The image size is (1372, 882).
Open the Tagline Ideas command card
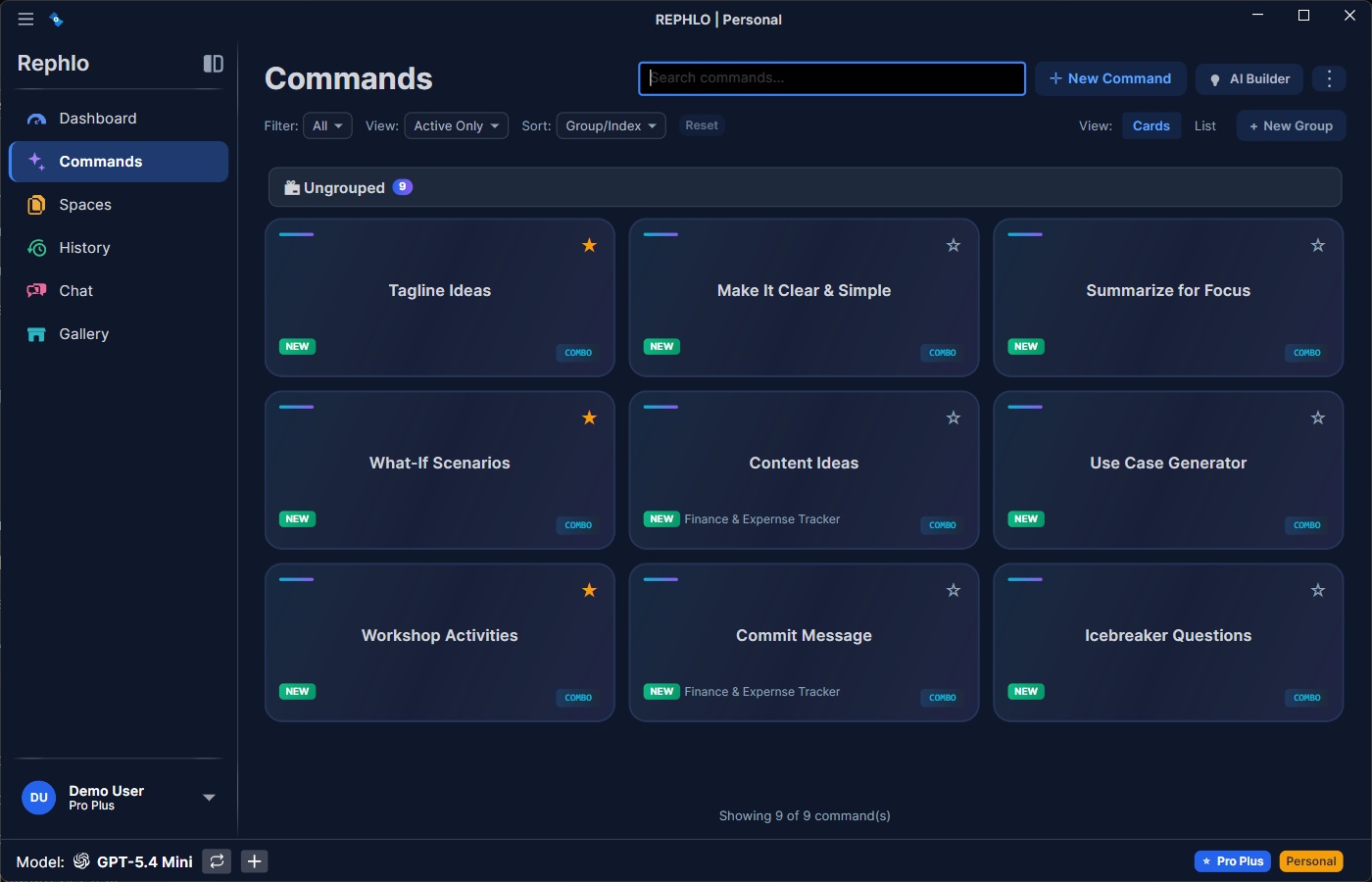(x=440, y=298)
